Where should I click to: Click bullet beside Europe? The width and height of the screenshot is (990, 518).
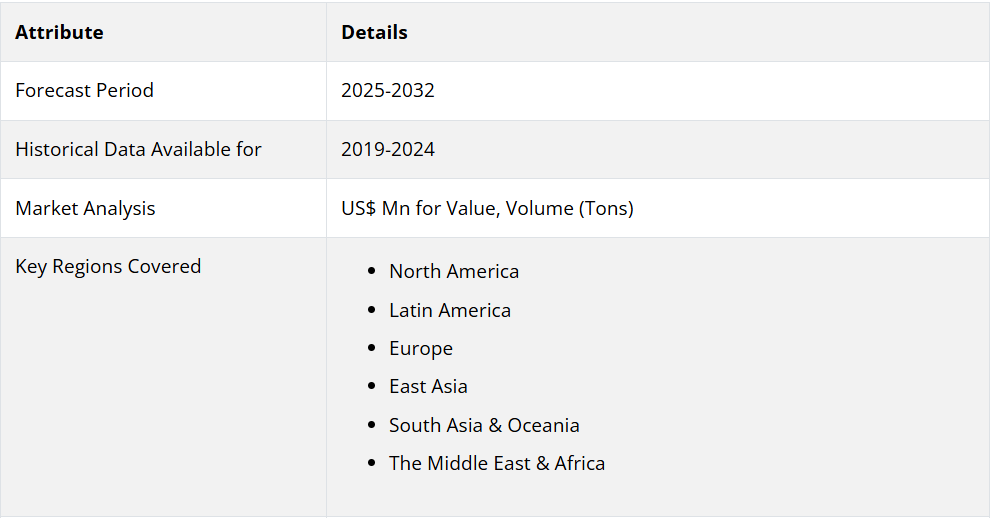(371, 348)
